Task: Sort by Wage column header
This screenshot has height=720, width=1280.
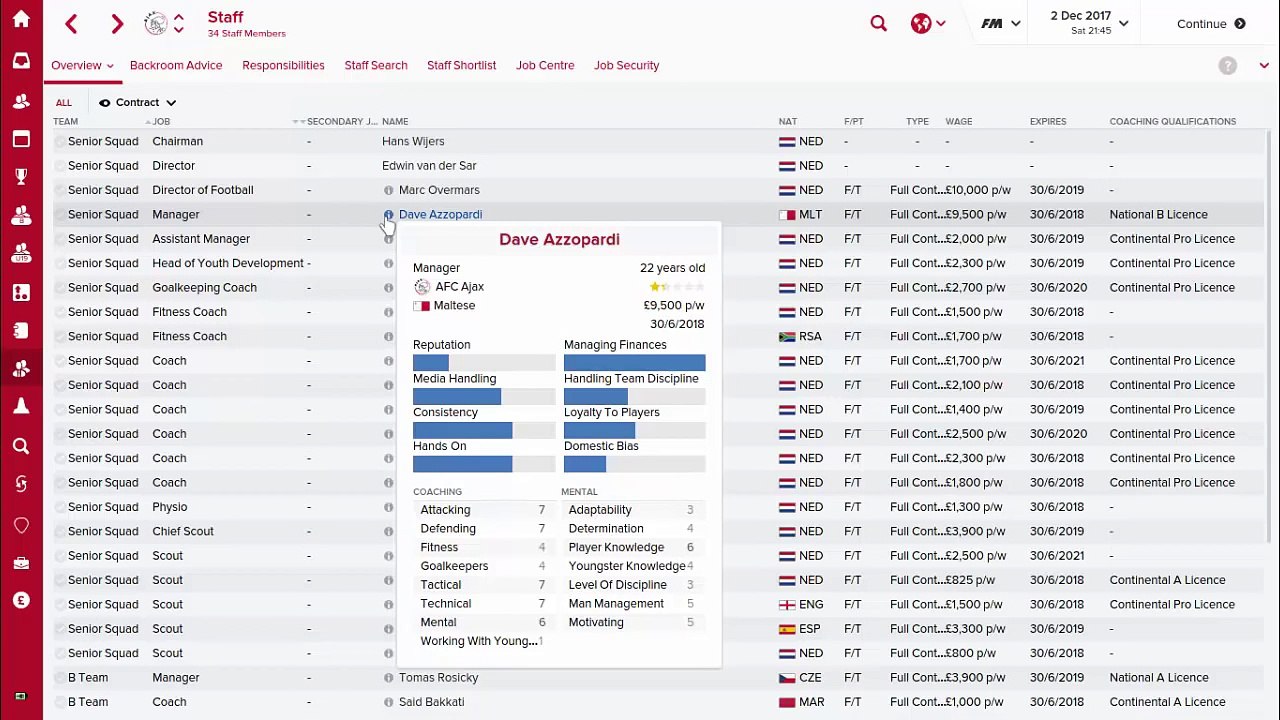Action: [x=958, y=122]
